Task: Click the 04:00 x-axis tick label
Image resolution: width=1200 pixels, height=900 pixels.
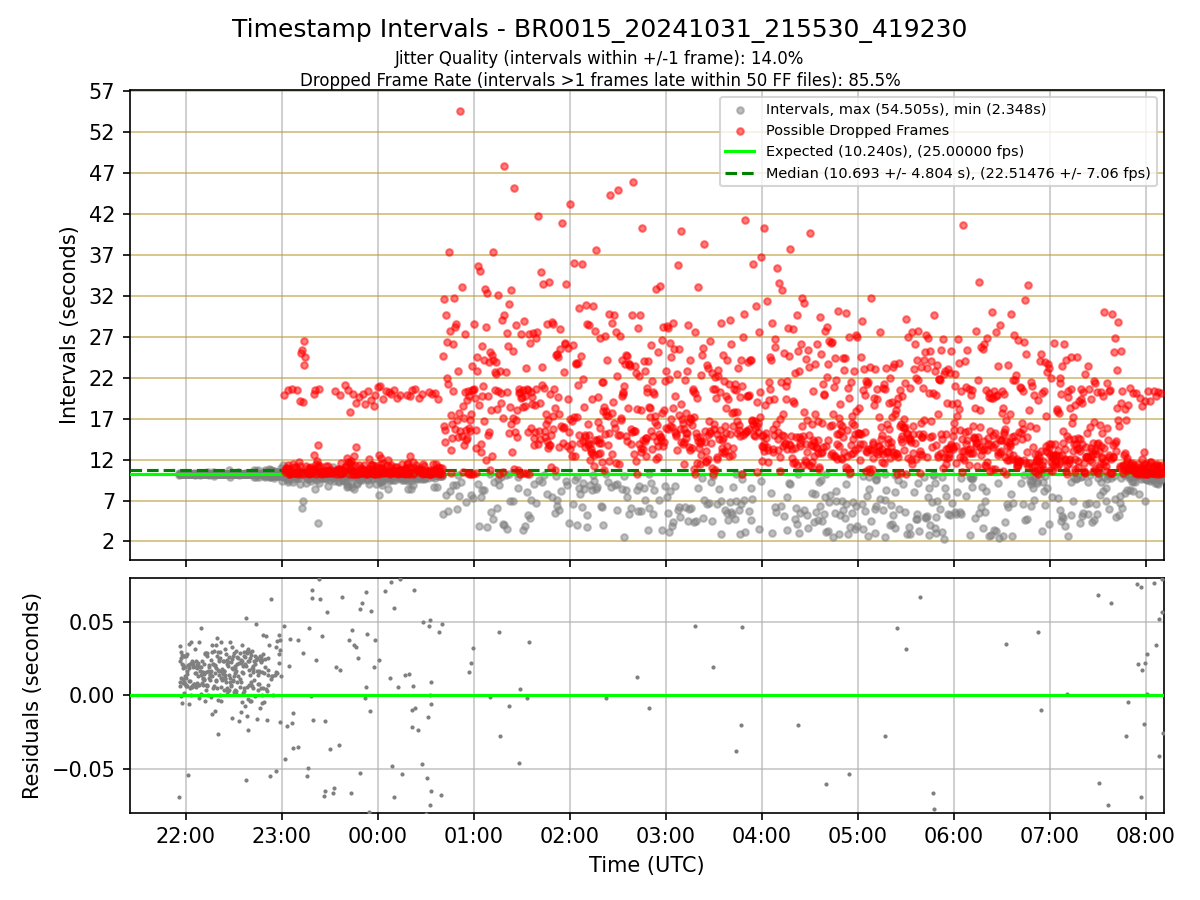Action: [x=762, y=834]
